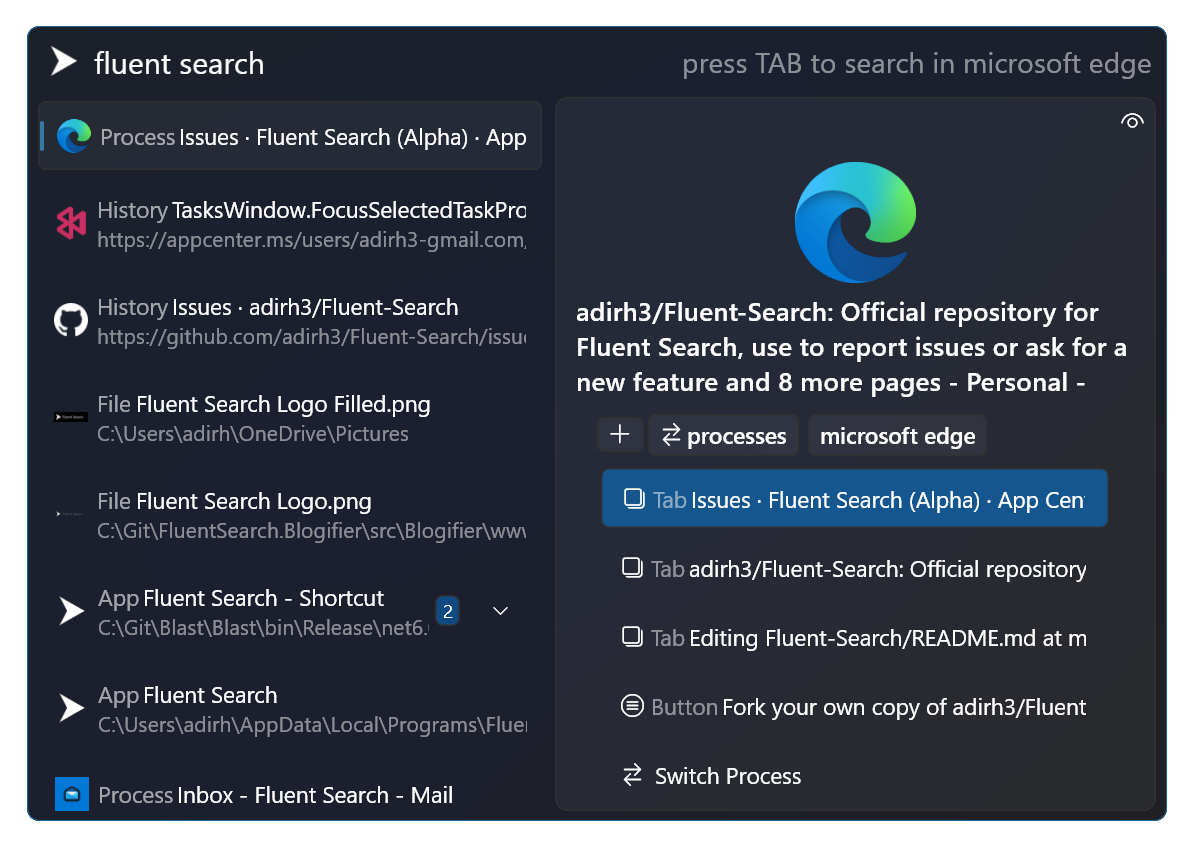1200x861 pixels.
Task: Click the processes tag button
Action: point(724,436)
